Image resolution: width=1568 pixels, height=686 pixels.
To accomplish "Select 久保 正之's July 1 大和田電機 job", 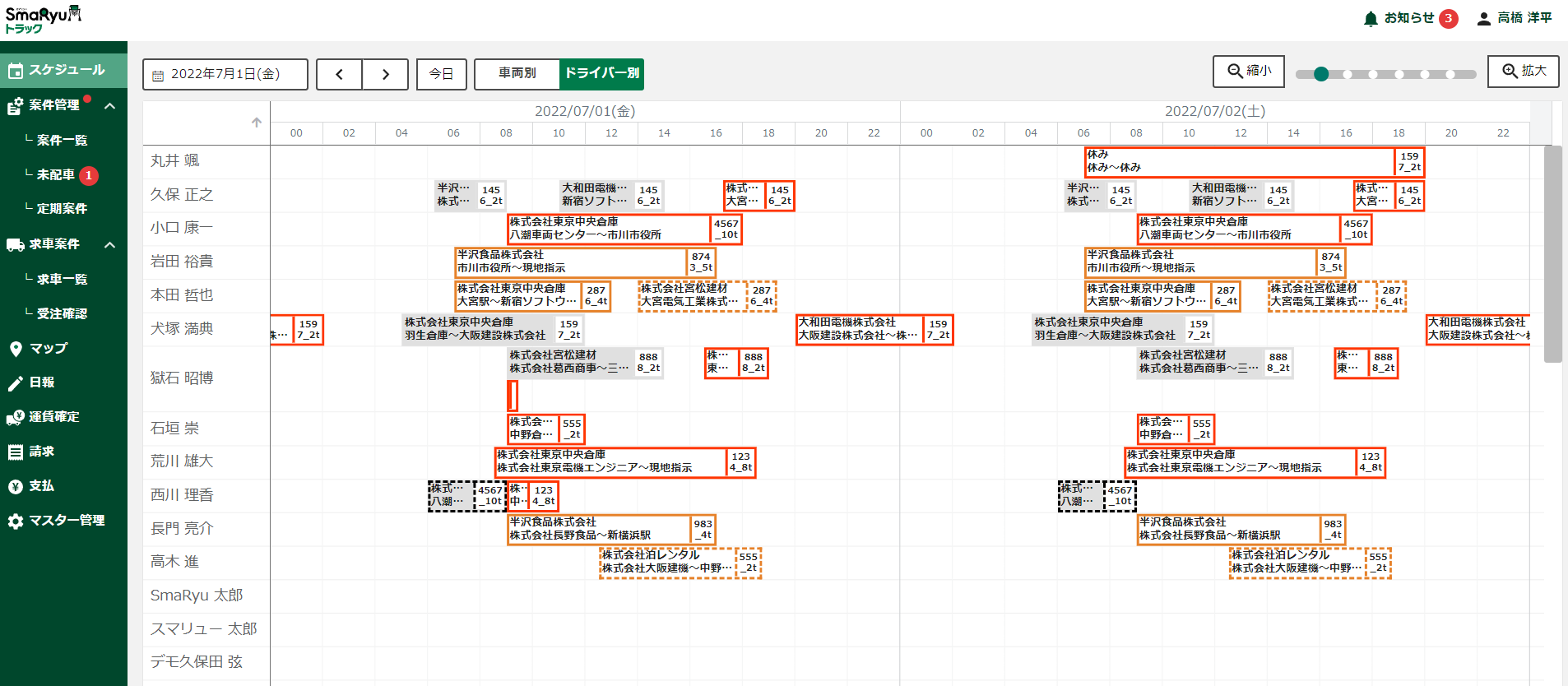I will pyautogui.click(x=611, y=196).
